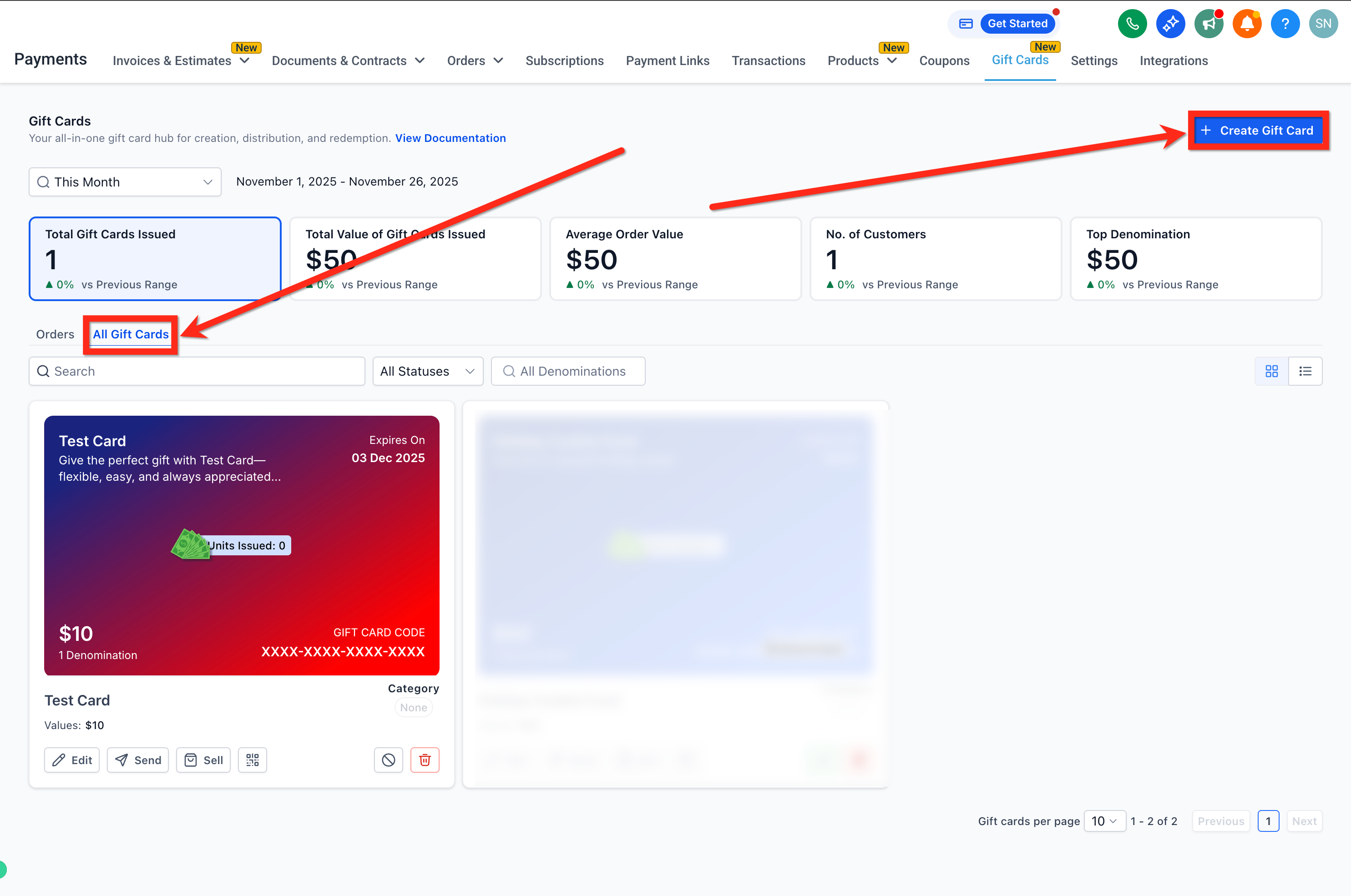The image size is (1351, 896).
Task: Expand Invoices & Estimates menu
Action: 181,60
